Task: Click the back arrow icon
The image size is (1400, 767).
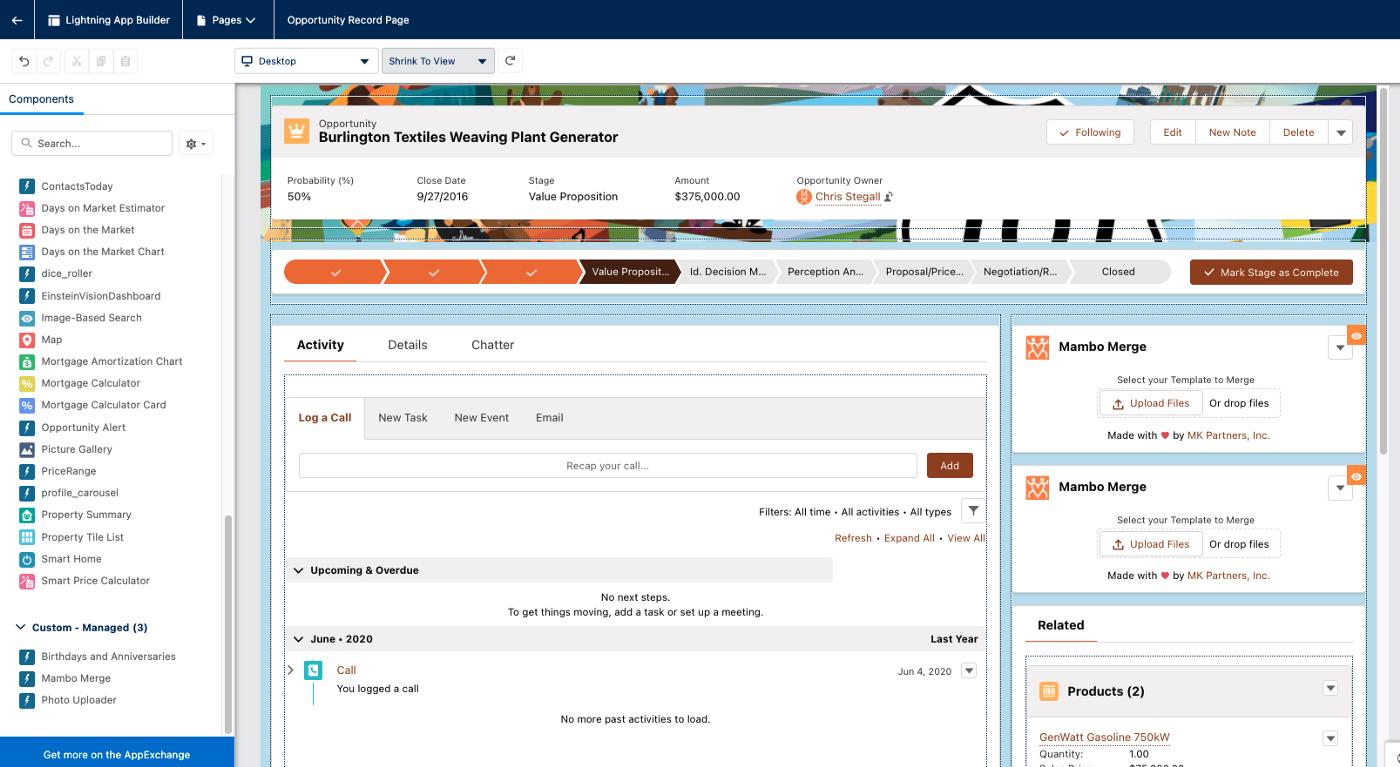Action: (x=17, y=20)
